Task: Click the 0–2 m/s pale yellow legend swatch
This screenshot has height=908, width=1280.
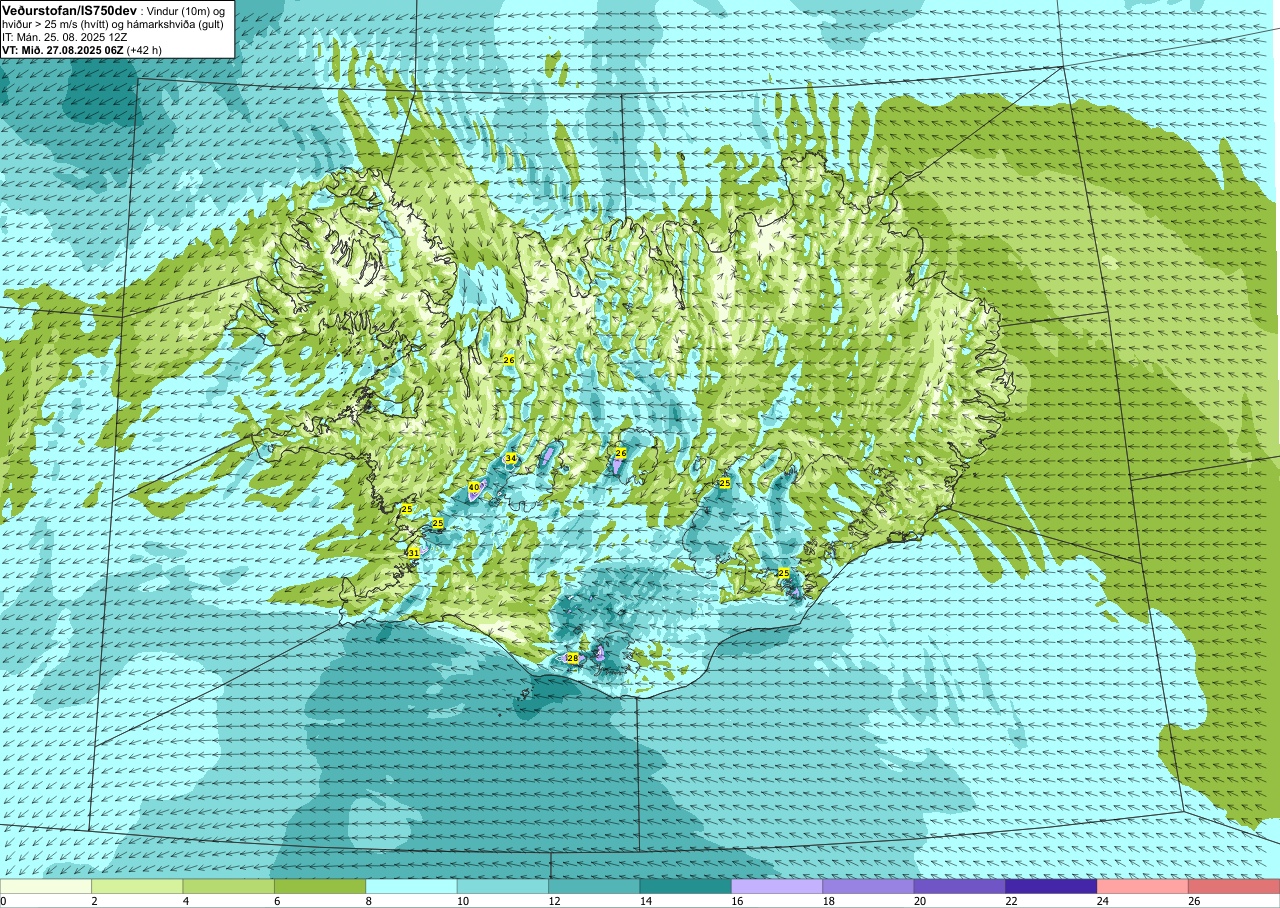Action: click(46, 886)
